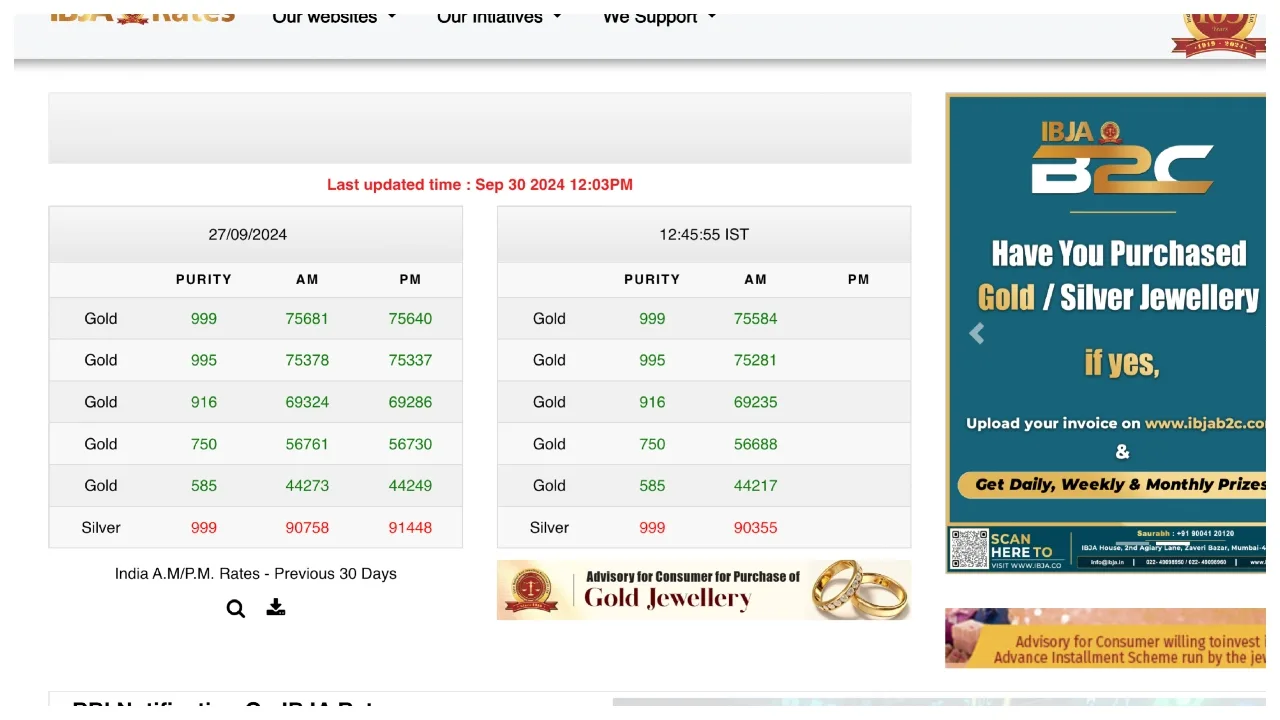The width and height of the screenshot is (1280, 720).
Task: Select Silver PM value 91448
Action: coord(410,528)
